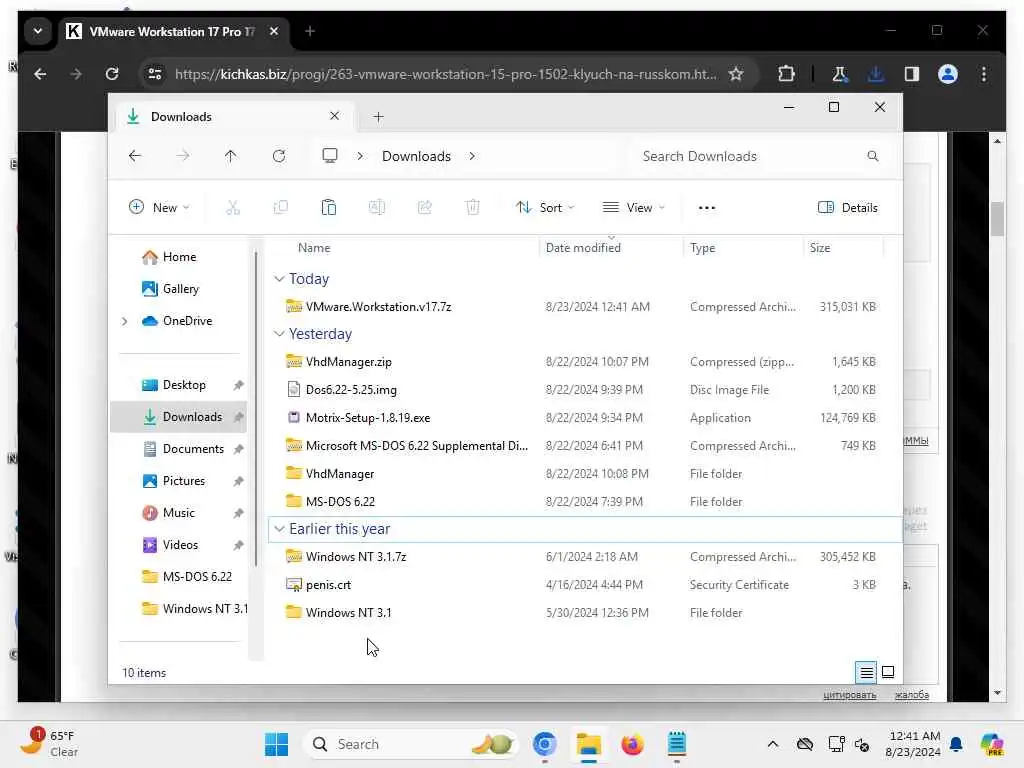Open Chrome tab search dropdown
The image size is (1024, 768).
click(x=38, y=31)
